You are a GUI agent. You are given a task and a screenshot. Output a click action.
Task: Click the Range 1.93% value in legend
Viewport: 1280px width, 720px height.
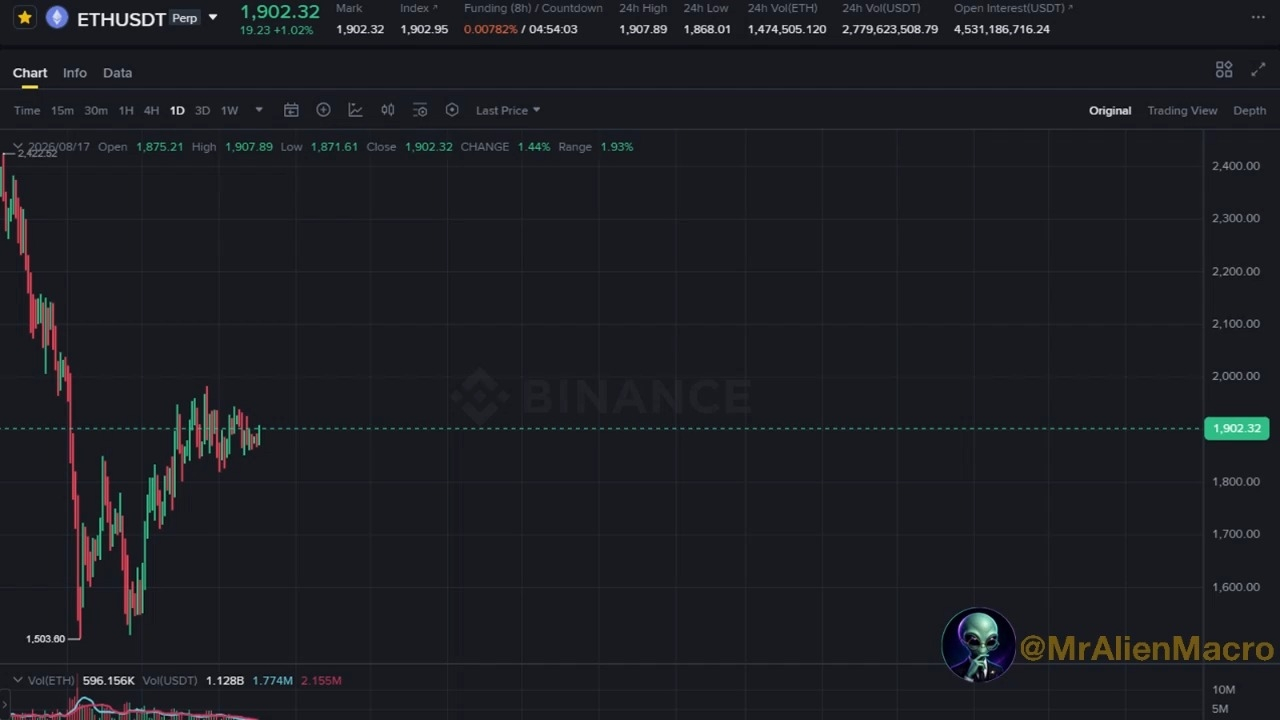tap(617, 147)
